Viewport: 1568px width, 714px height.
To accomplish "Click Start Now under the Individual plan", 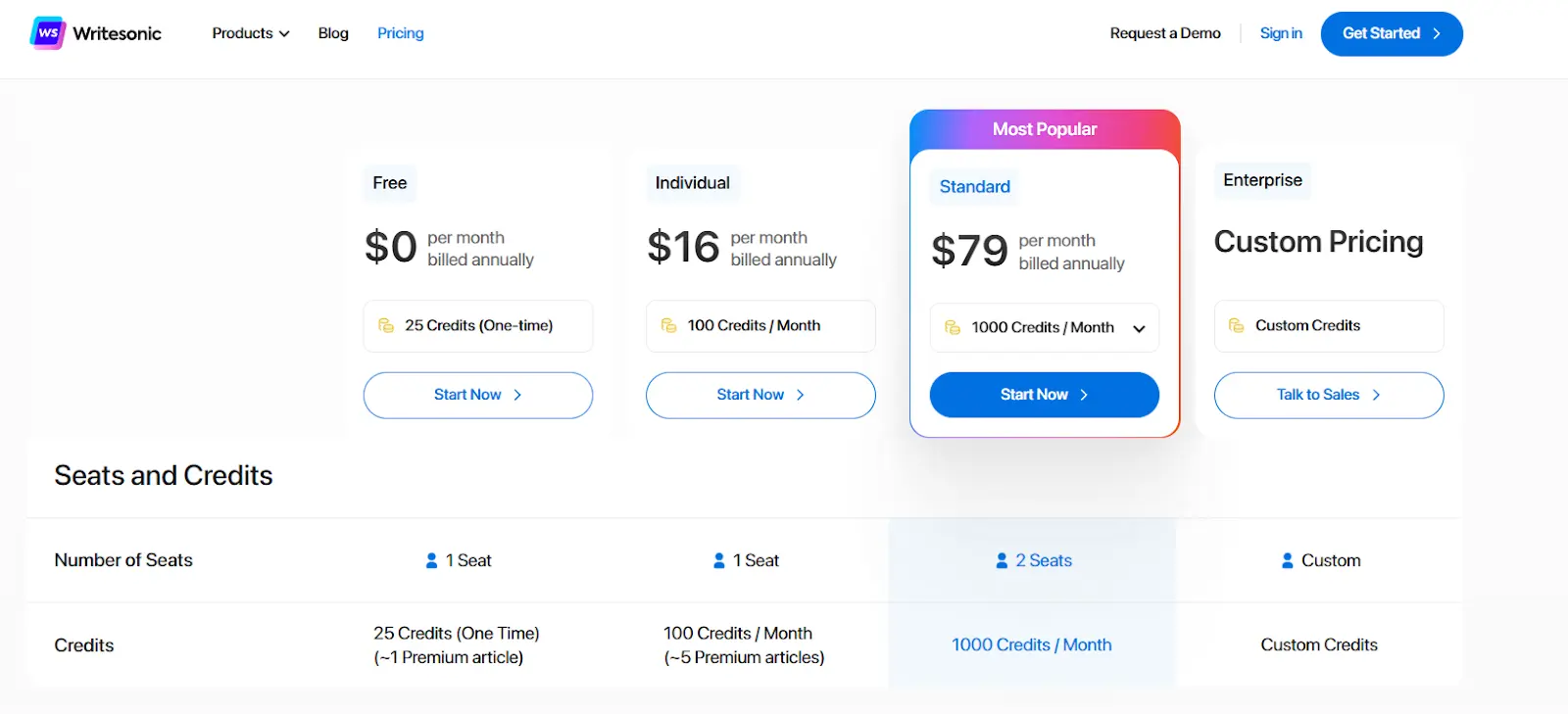I will click(x=760, y=395).
